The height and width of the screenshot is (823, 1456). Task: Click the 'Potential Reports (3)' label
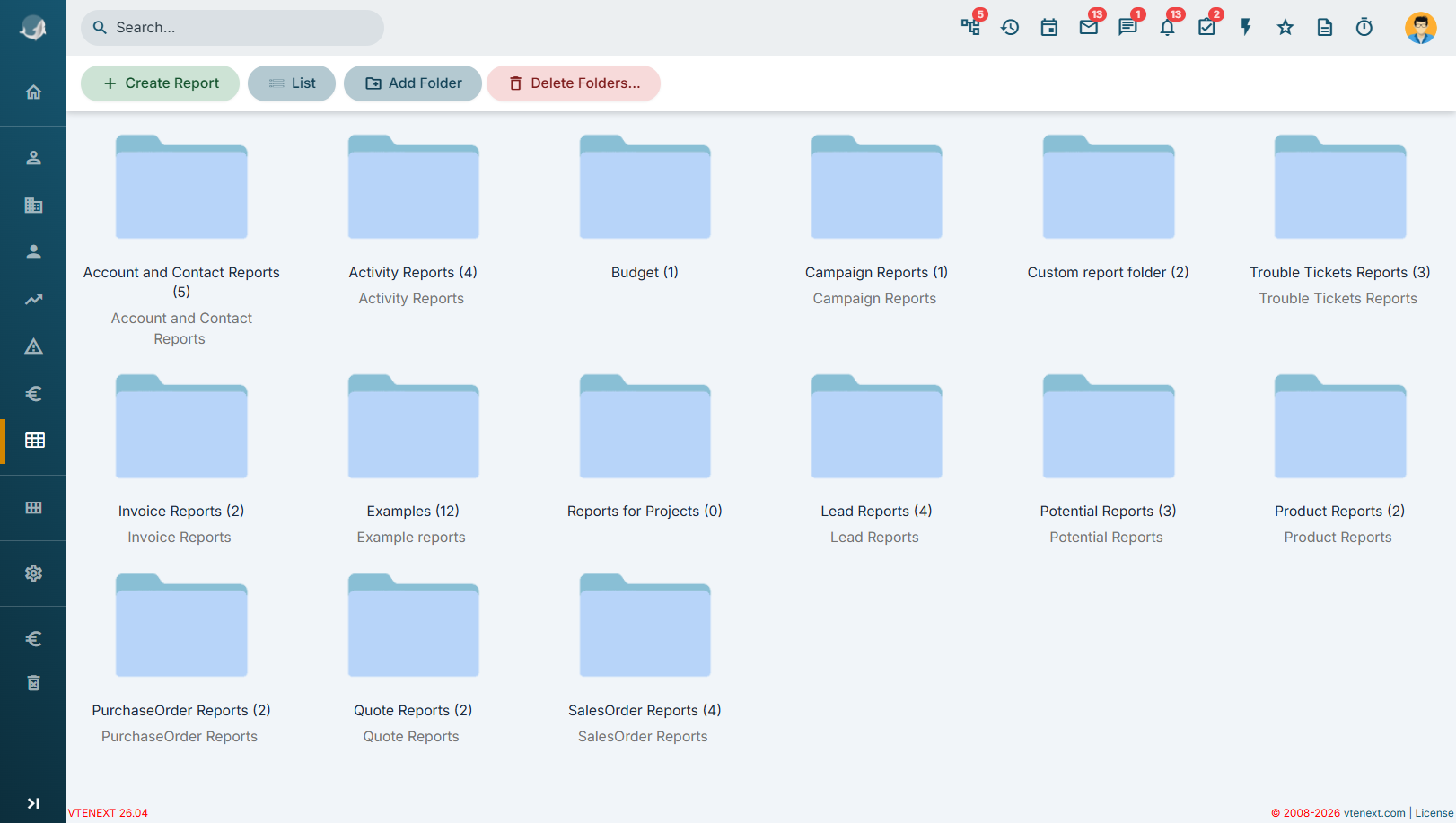point(1108,511)
